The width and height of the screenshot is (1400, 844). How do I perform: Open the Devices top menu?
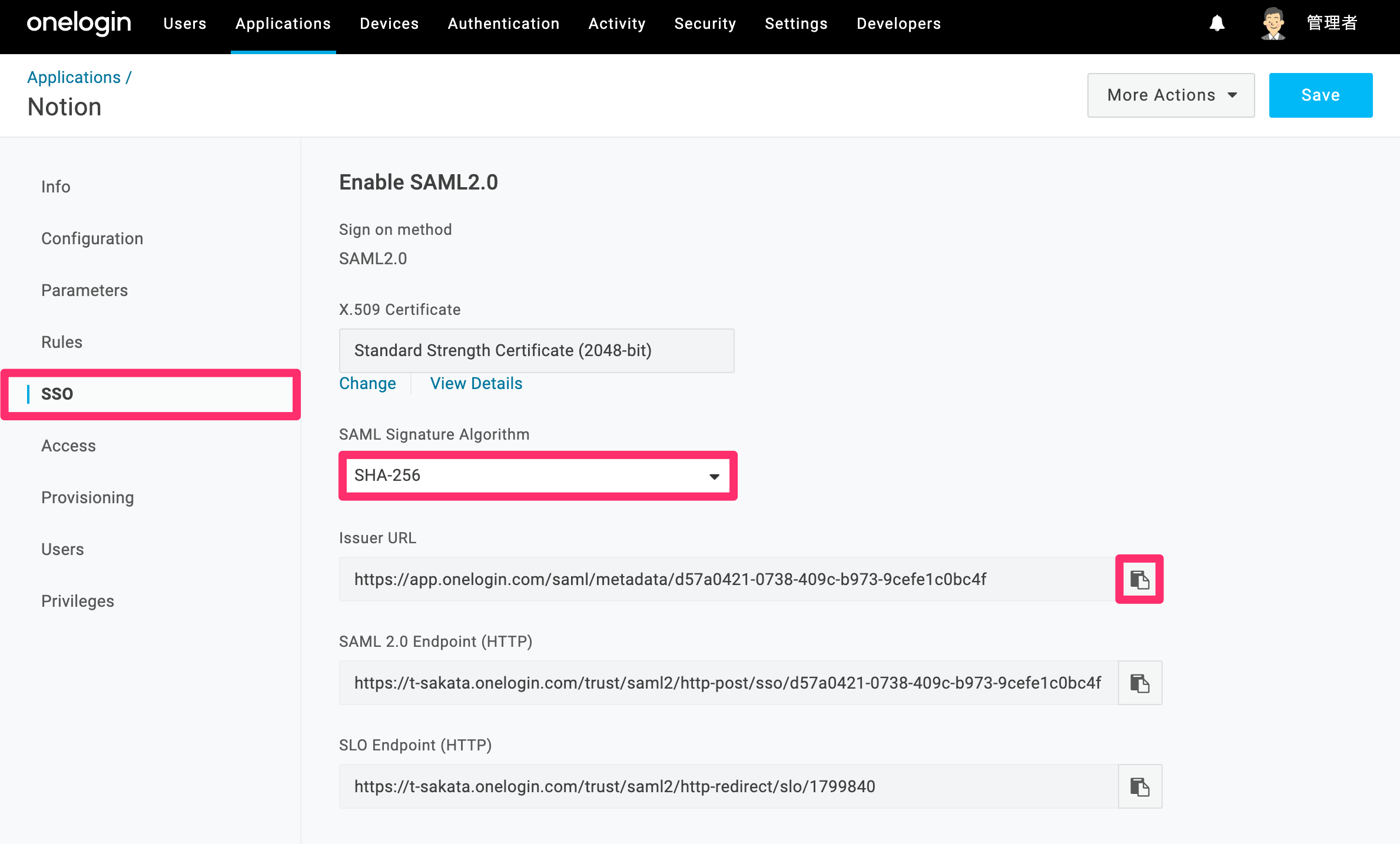(389, 24)
